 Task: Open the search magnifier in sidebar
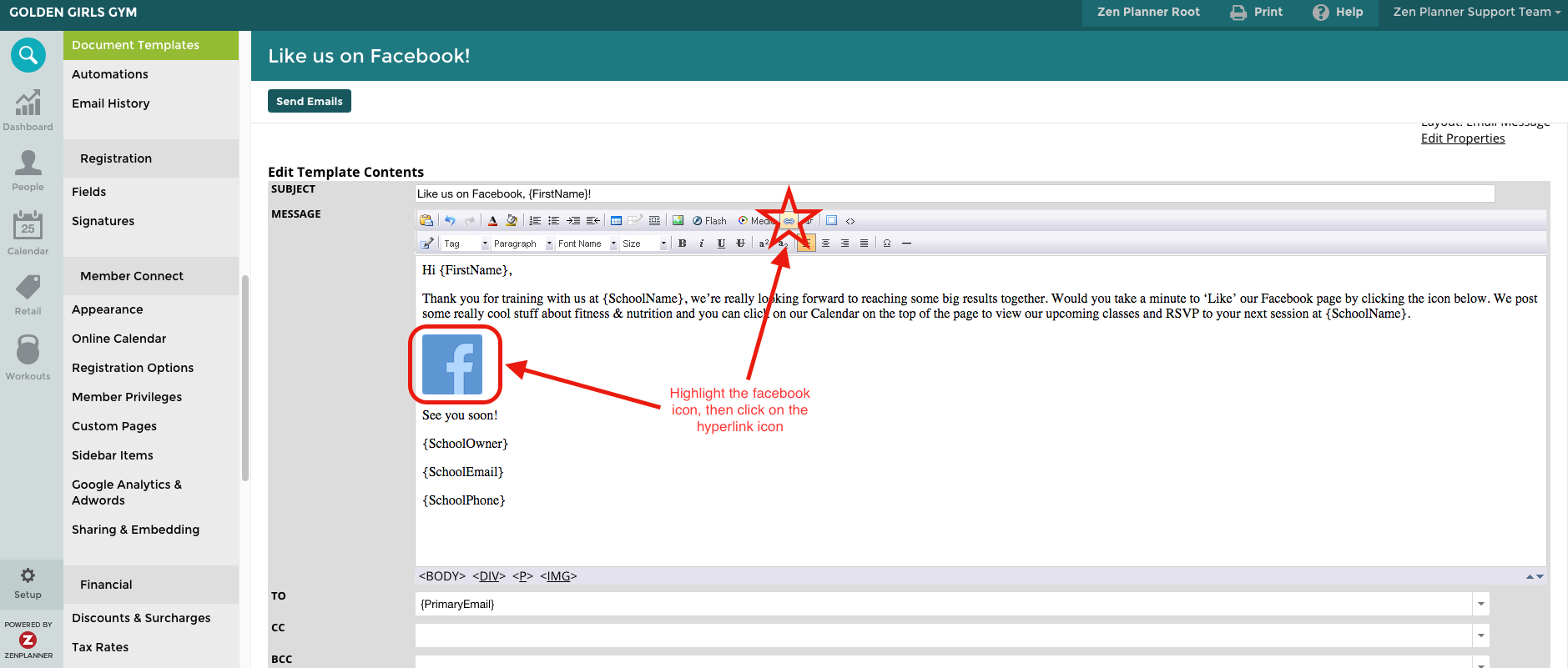coord(28,55)
